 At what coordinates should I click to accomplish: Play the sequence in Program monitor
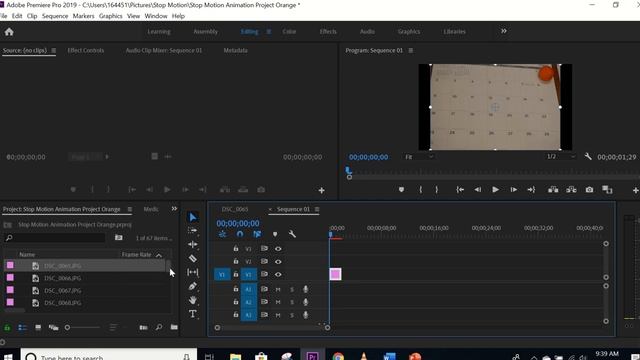[495, 190]
